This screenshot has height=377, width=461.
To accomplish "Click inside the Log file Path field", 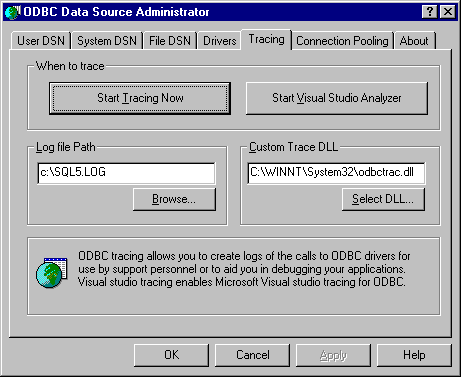I will point(126,173).
